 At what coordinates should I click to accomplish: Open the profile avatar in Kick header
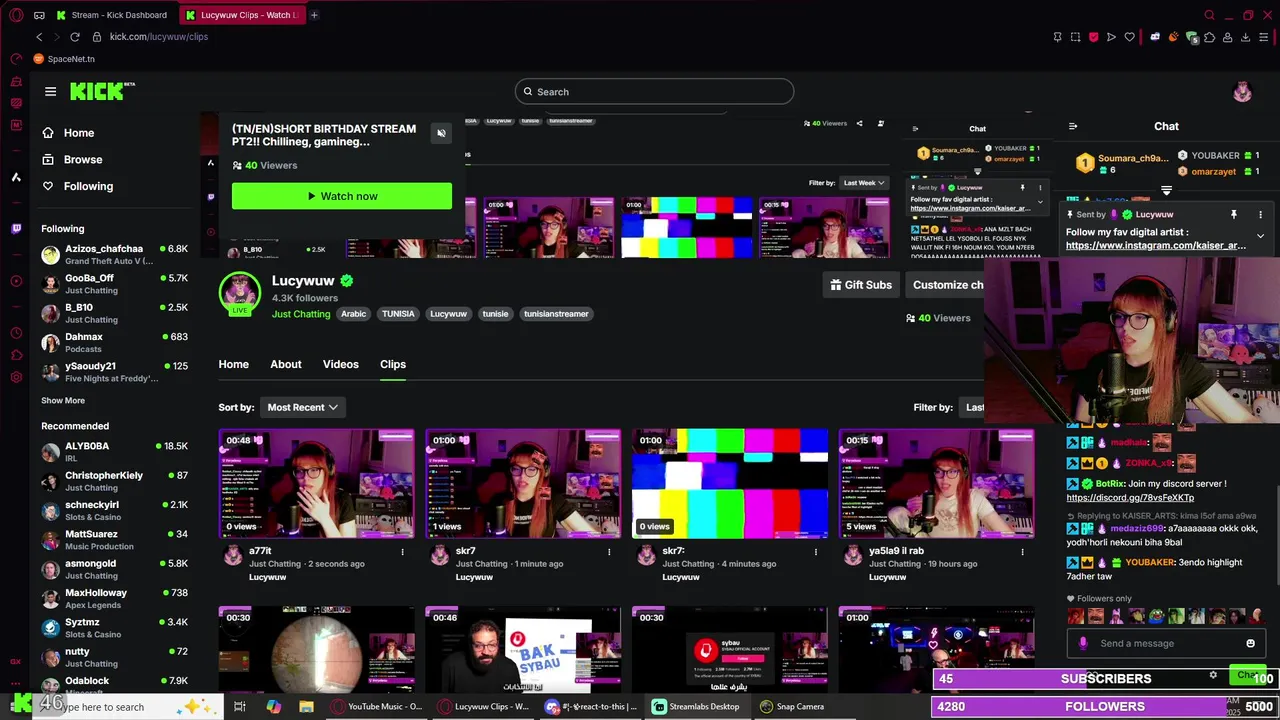[x=1242, y=92]
